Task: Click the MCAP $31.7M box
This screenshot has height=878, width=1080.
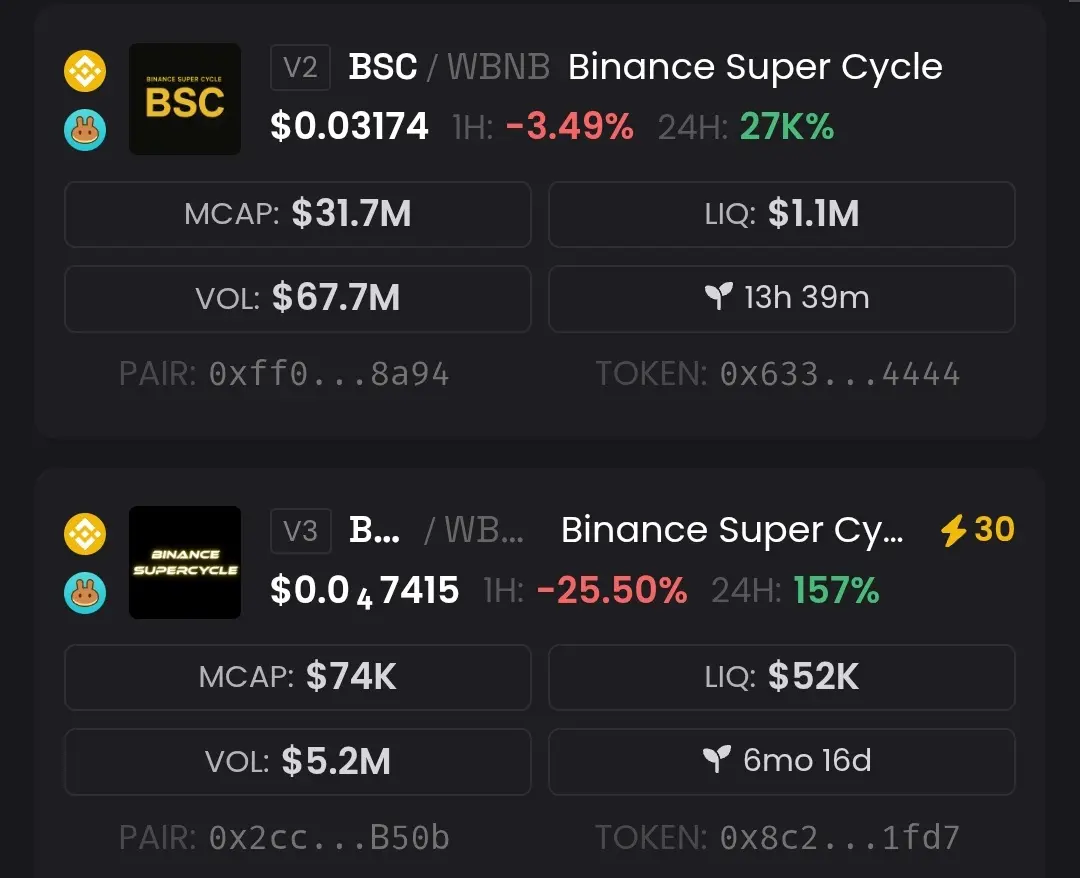Action: (298, 214)
